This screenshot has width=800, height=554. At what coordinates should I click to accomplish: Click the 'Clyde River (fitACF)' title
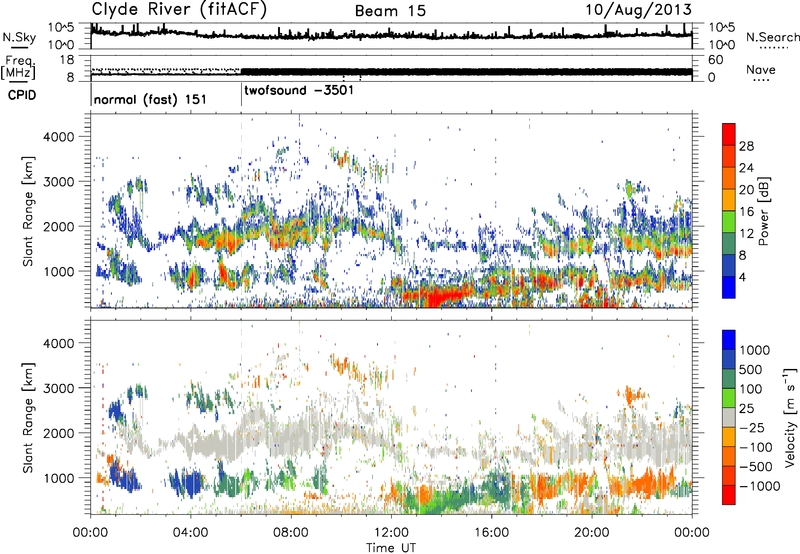pyautogui.click(x=179, y=9)
